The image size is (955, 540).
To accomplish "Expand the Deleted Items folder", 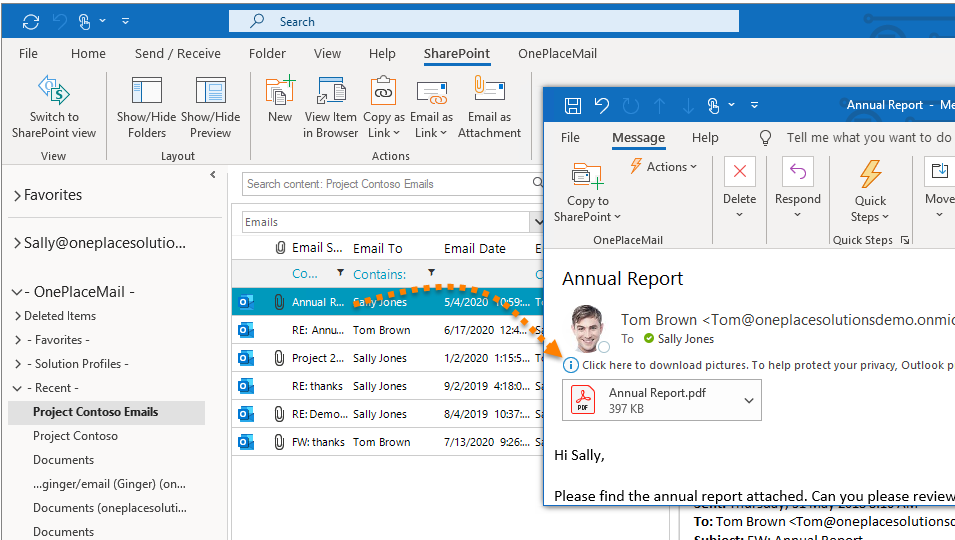I will 18,316.
